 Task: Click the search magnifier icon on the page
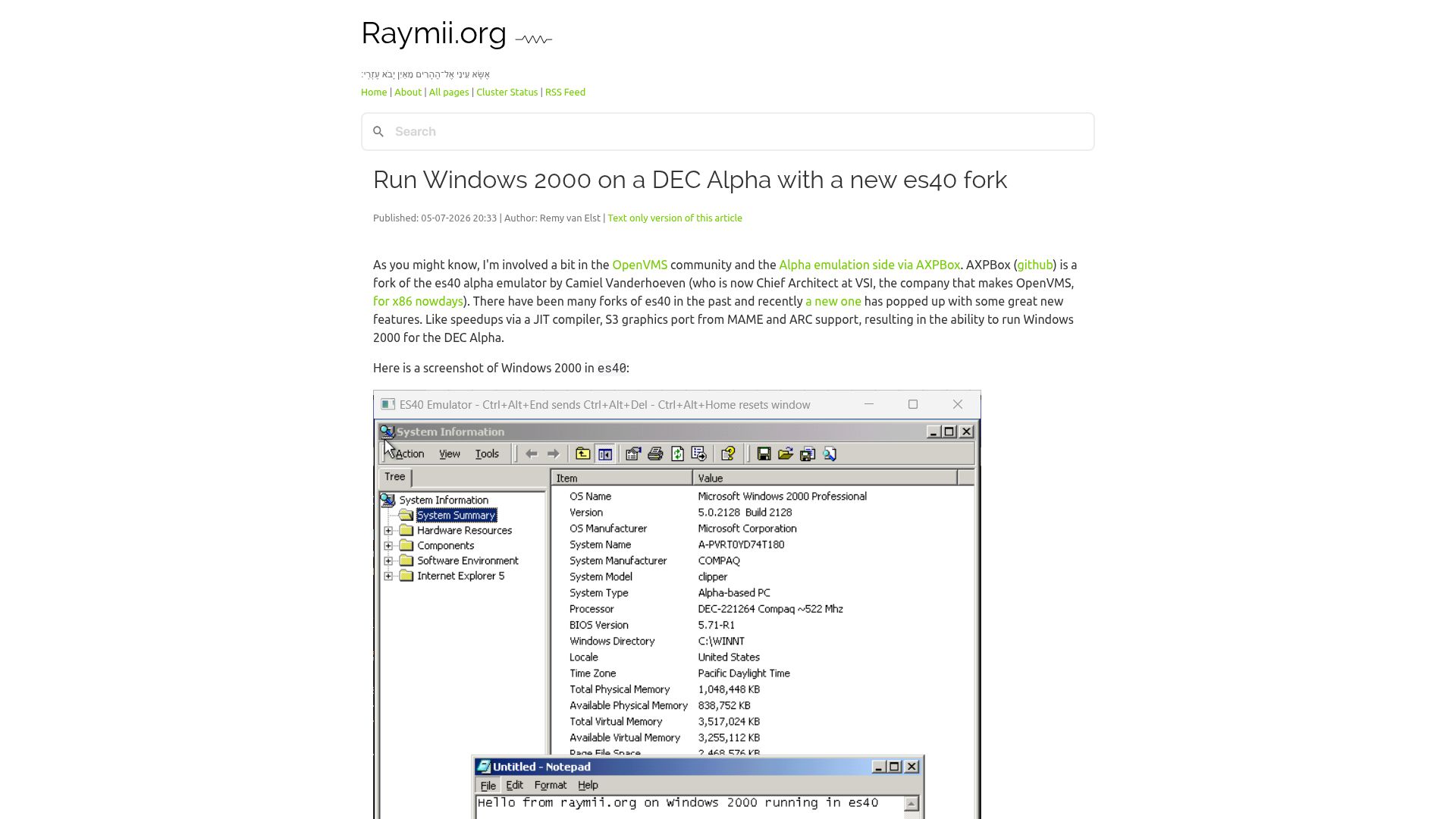click(x=378, y=132)
